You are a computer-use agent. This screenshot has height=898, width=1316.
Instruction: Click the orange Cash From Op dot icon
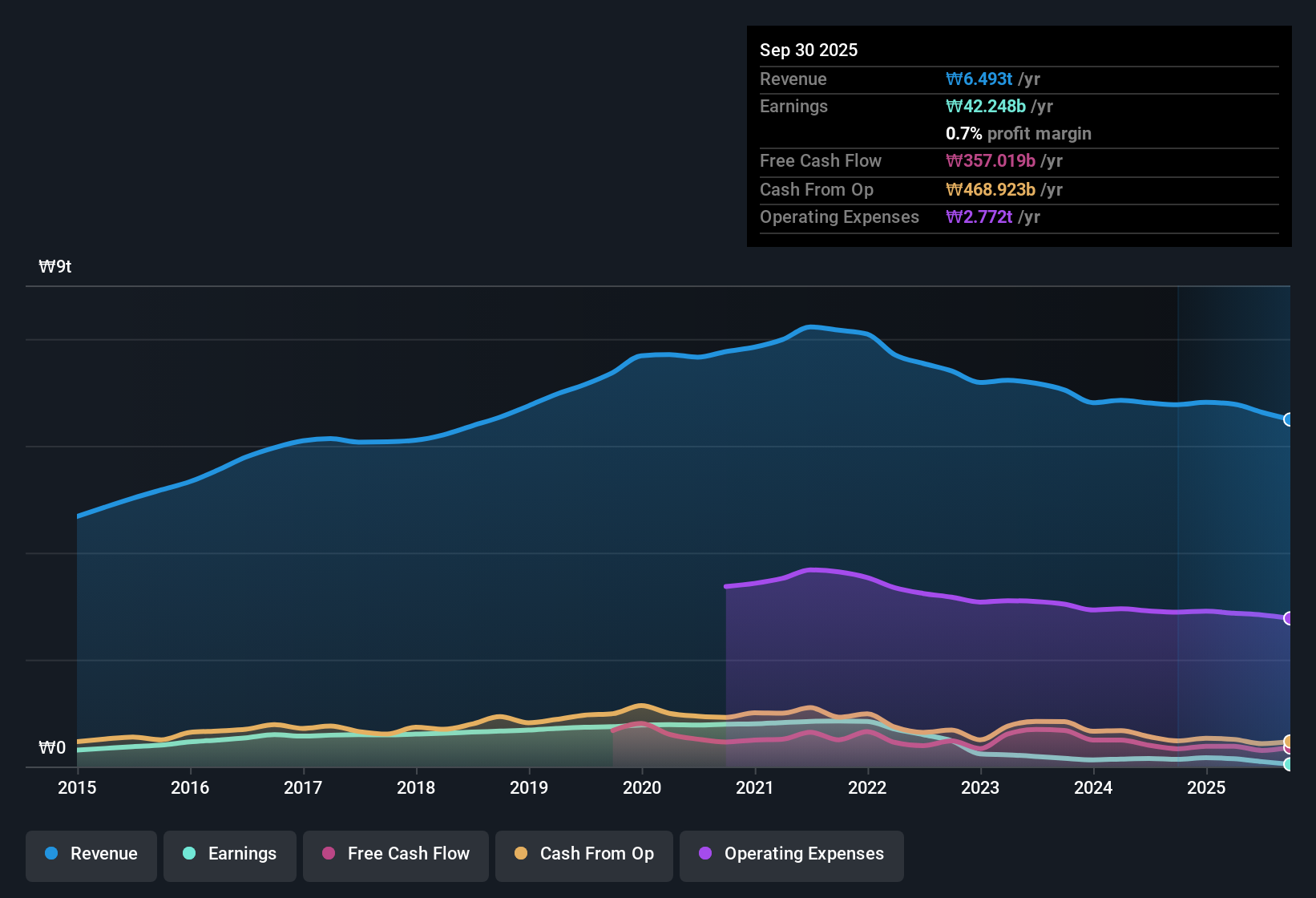pos(521,854)
